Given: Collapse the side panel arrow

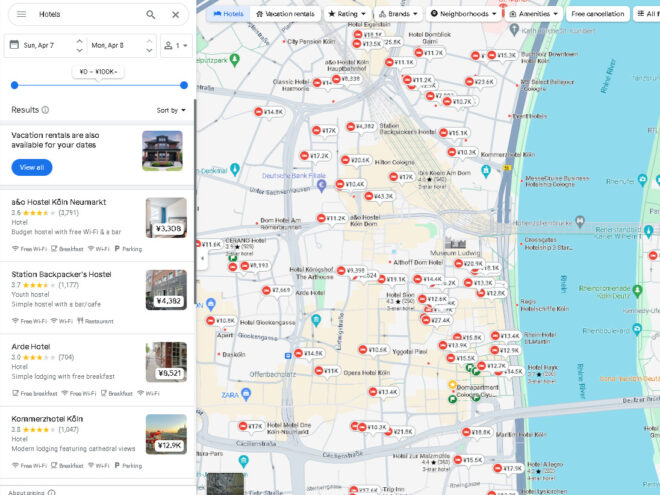Looking at the screenshot, I should [x=202, y=258].
